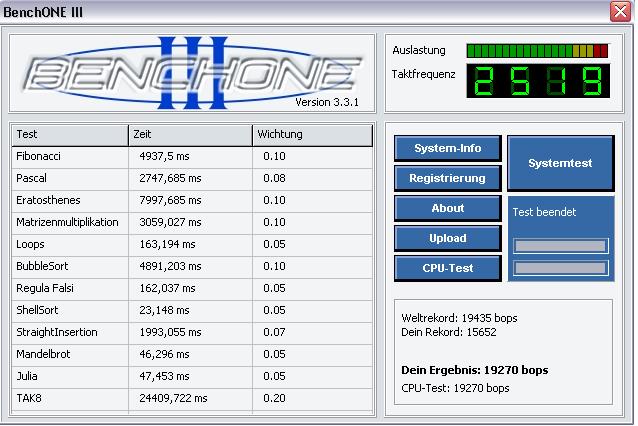This screenshot has width=638, height=426.
Task: Sort by the Test column header
Action: [x=70, y=135]
